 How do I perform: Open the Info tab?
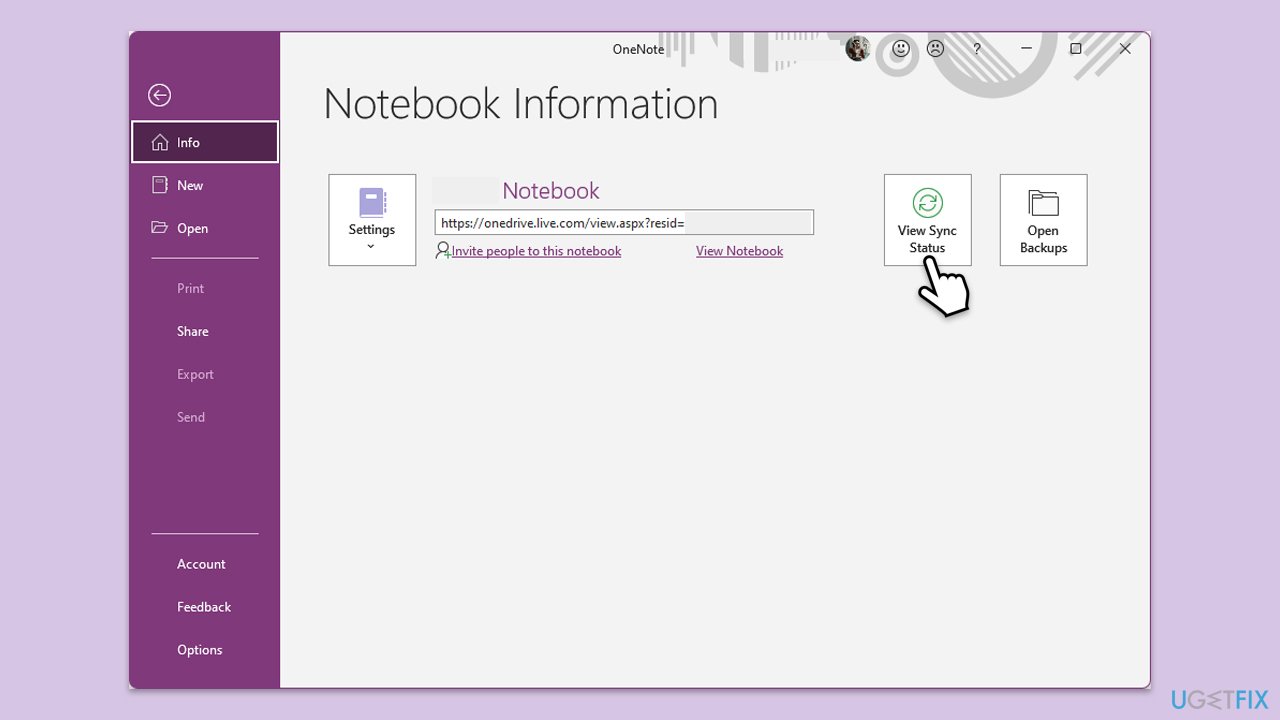tap(205, 142)
